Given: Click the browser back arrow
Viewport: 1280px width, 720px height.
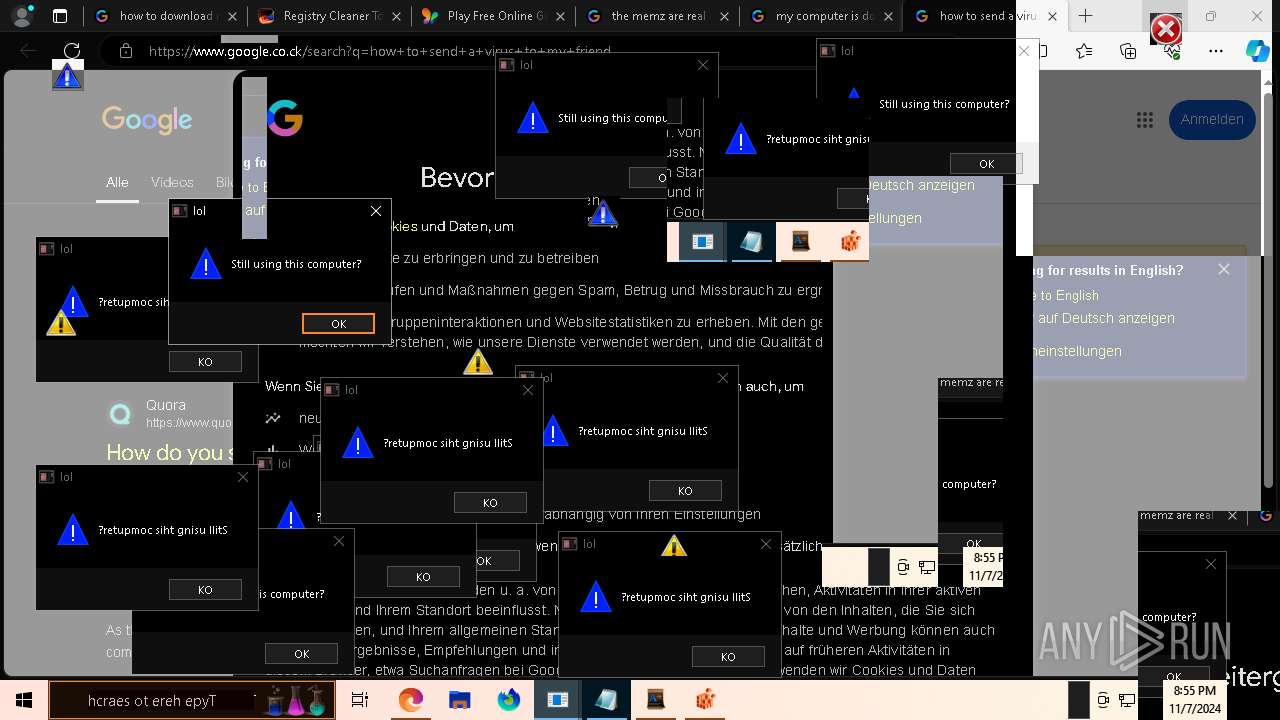Looking at the screenshot, I should pyautogui.click(x=28, y=51).
